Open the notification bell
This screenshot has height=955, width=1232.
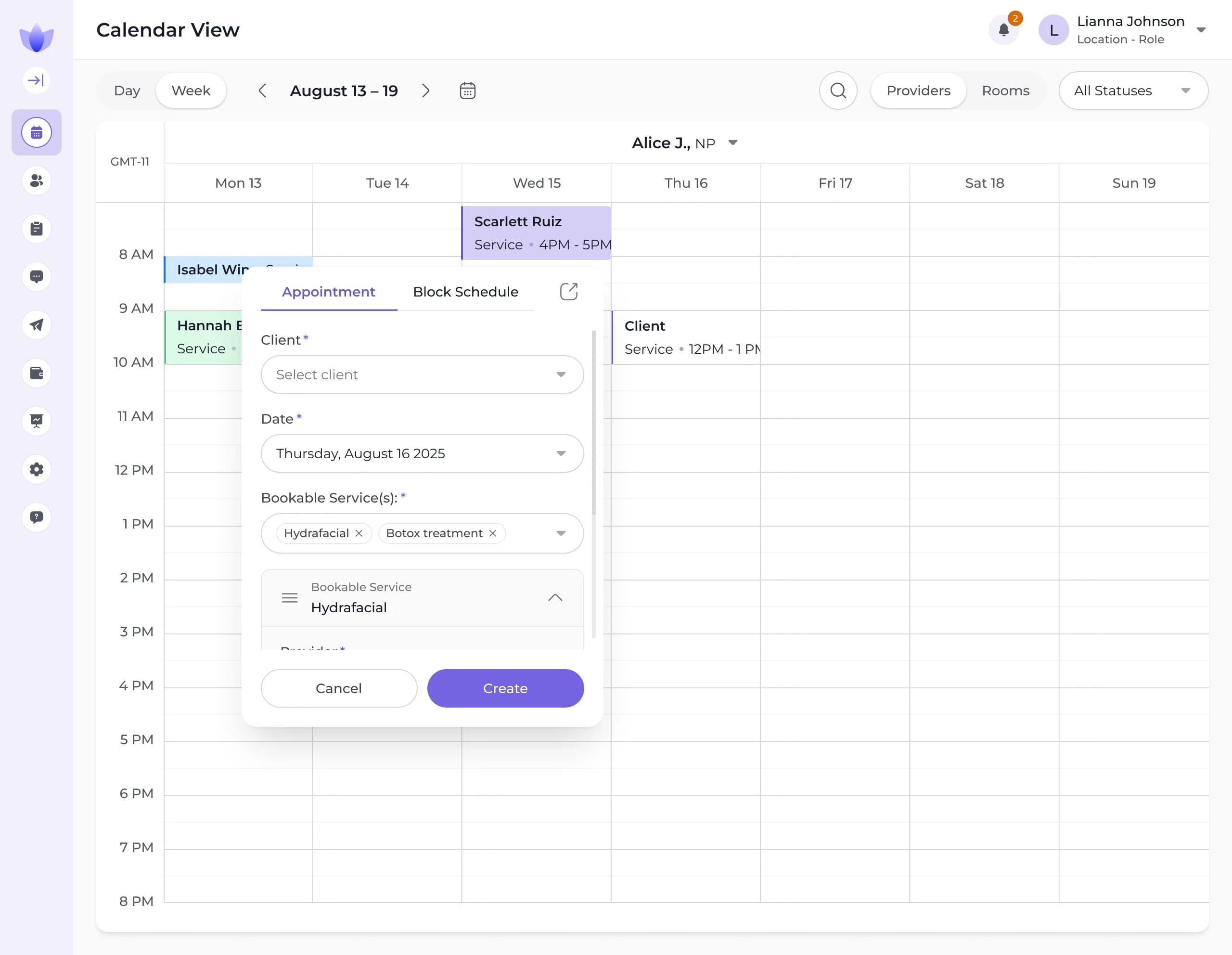1003,30
